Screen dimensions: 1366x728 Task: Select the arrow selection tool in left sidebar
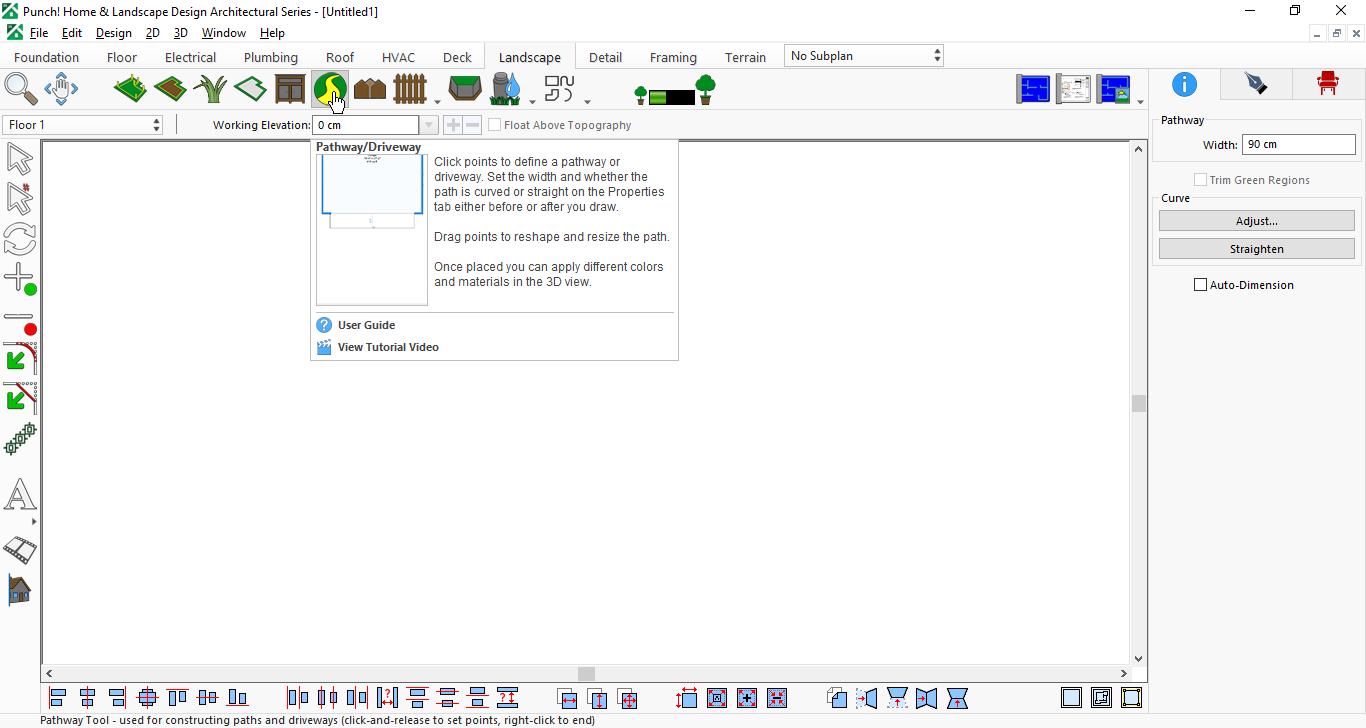point(20,159)
